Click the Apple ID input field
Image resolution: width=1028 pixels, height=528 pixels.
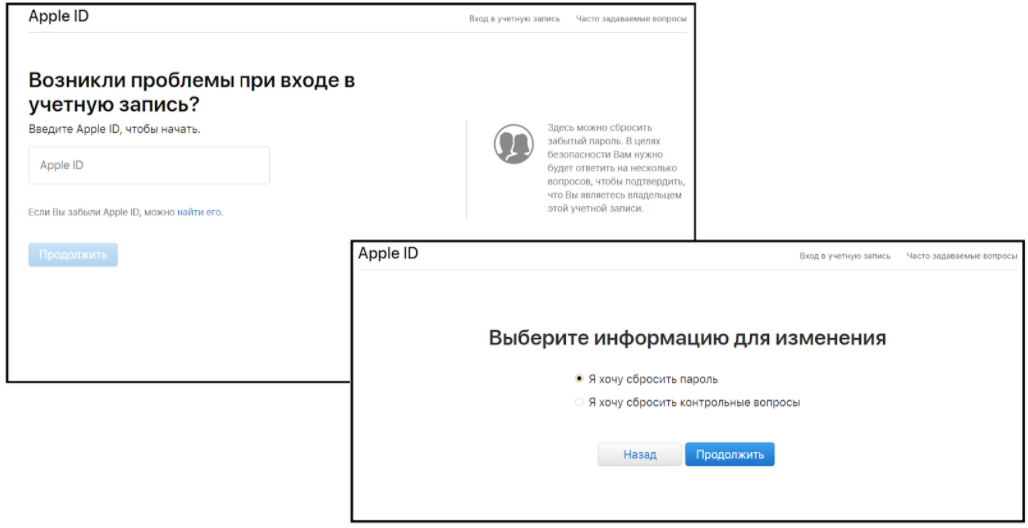click(x=149, y=165)
